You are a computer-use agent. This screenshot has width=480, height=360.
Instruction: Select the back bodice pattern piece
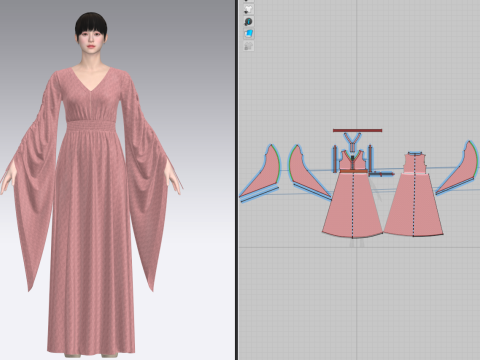click(415, 164)
